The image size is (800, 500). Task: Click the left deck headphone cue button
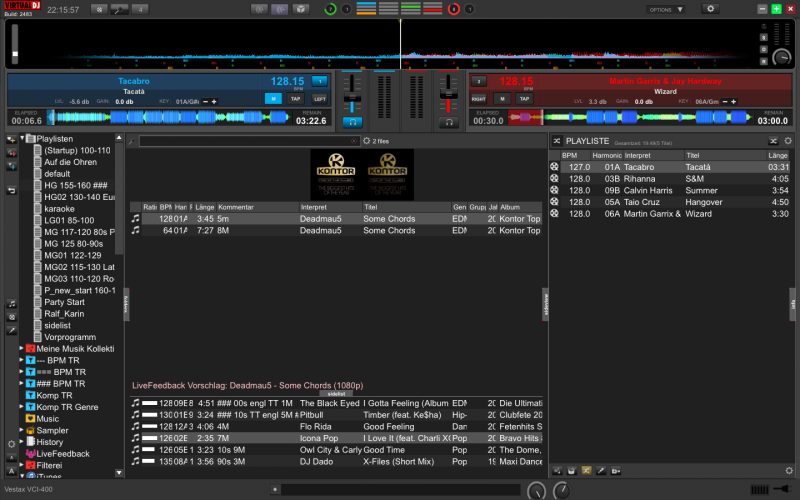point(351,122)
